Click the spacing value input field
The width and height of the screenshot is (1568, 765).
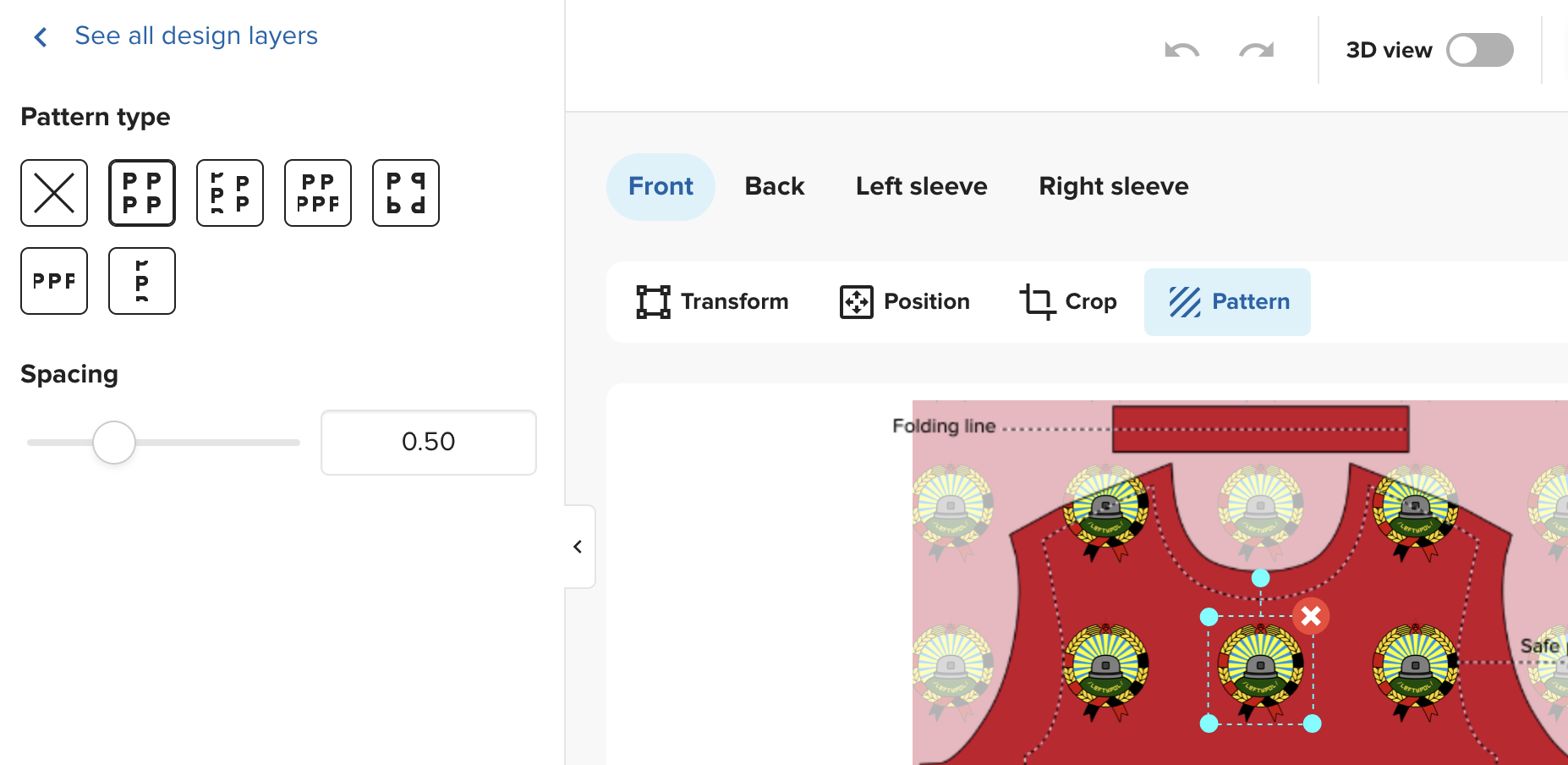(x=428, y=443)
